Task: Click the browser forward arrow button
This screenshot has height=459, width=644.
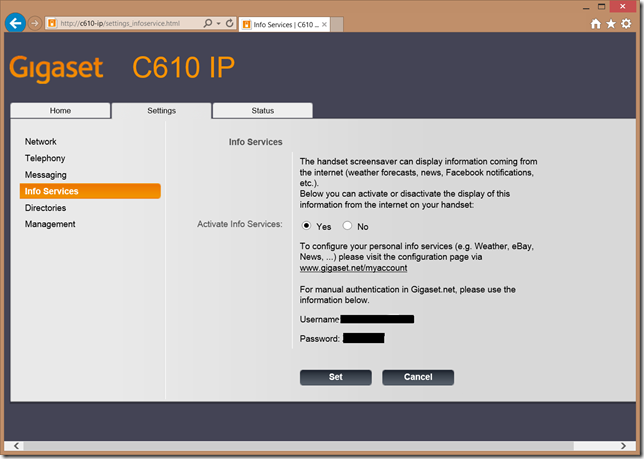Action: click(x=35, y=23)
